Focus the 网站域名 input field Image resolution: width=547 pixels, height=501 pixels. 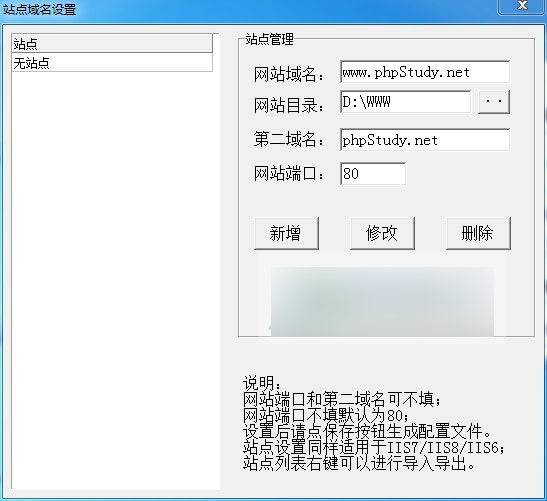coord(425,72)
